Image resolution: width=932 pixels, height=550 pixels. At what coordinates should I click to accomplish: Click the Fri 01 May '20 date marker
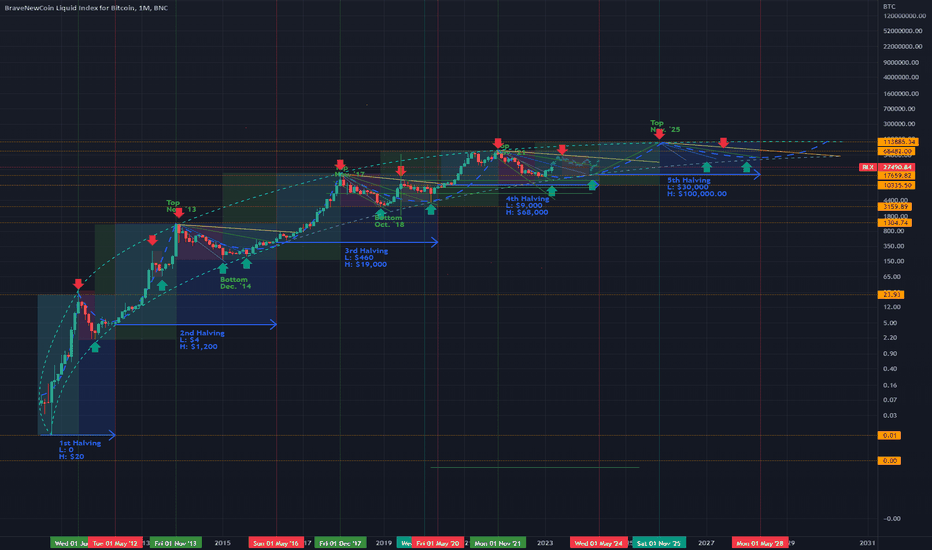coord(437,543)
